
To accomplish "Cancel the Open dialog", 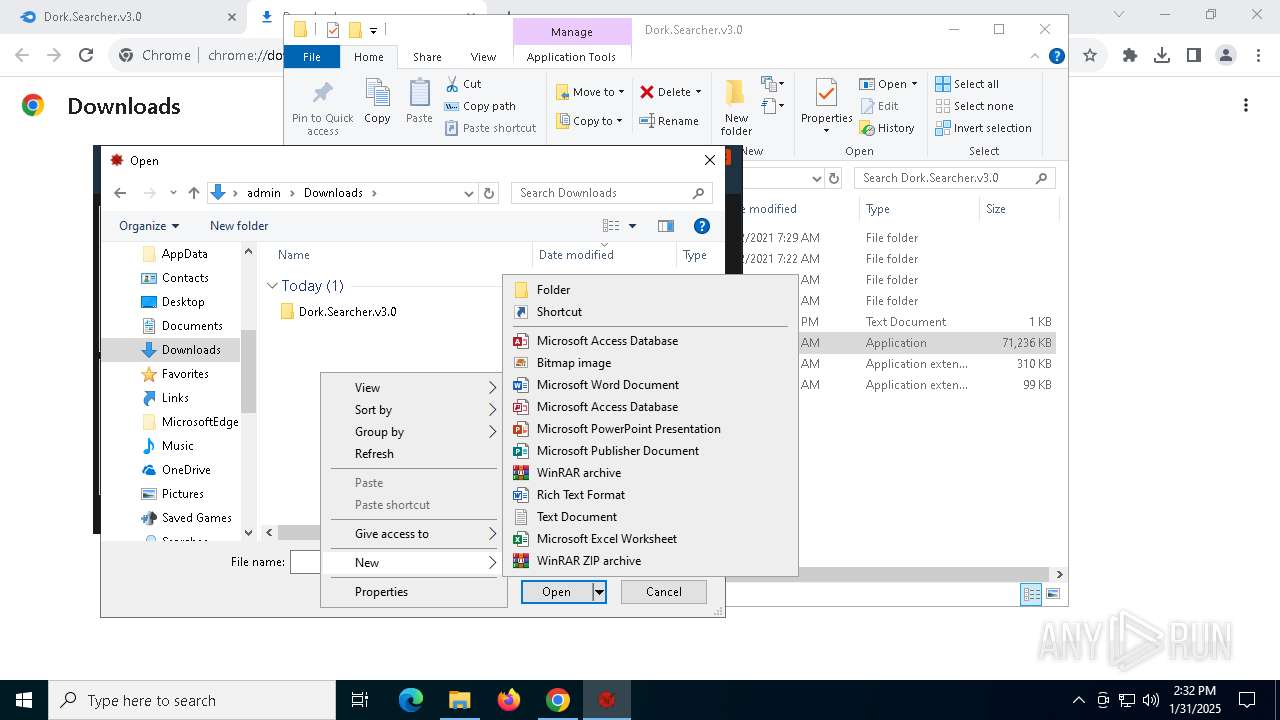I will [x=664, y=592].
